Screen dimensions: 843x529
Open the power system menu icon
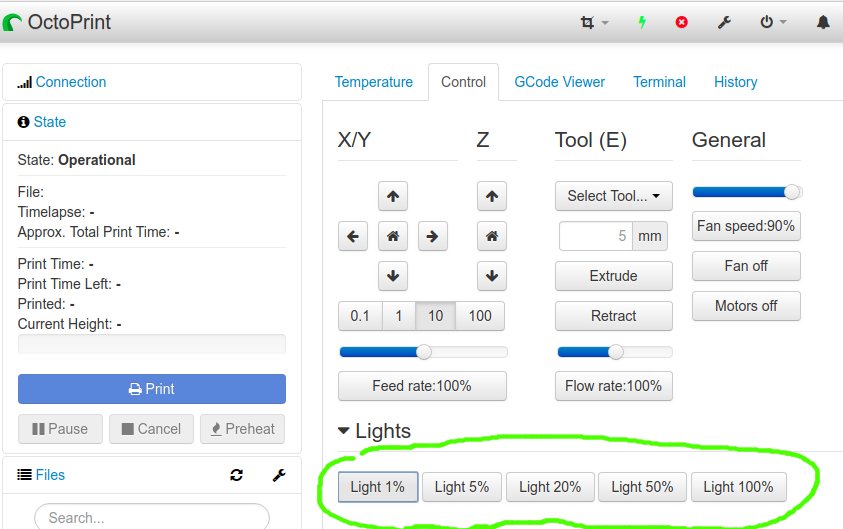[773, 22]
